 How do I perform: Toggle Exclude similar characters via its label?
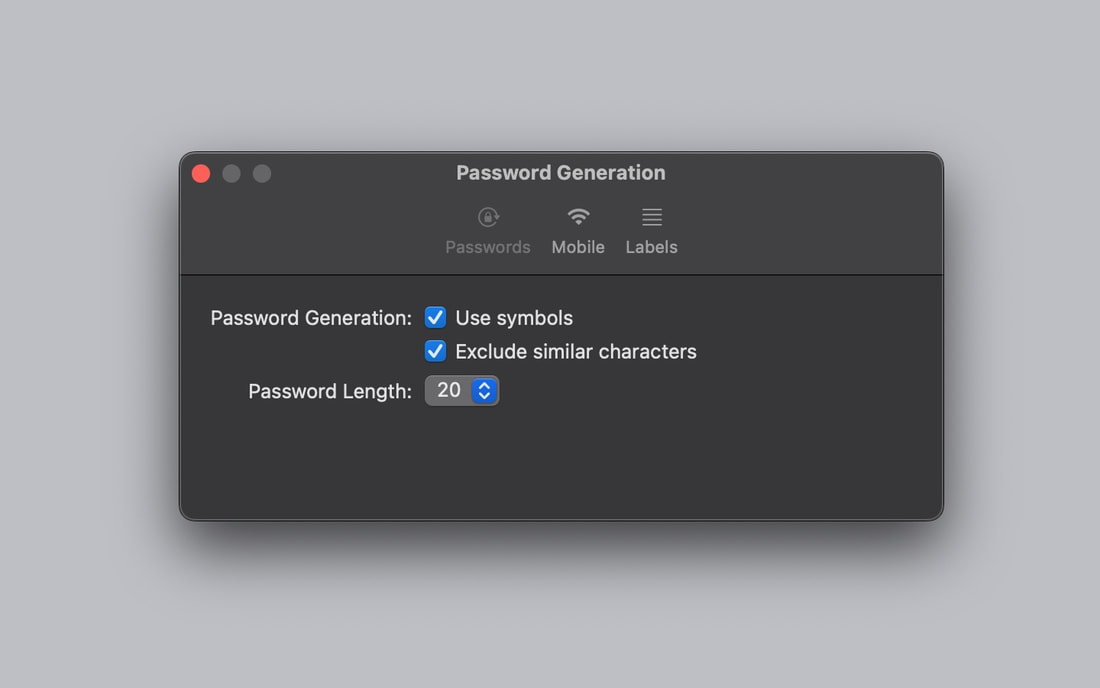(x=576, y=351)
